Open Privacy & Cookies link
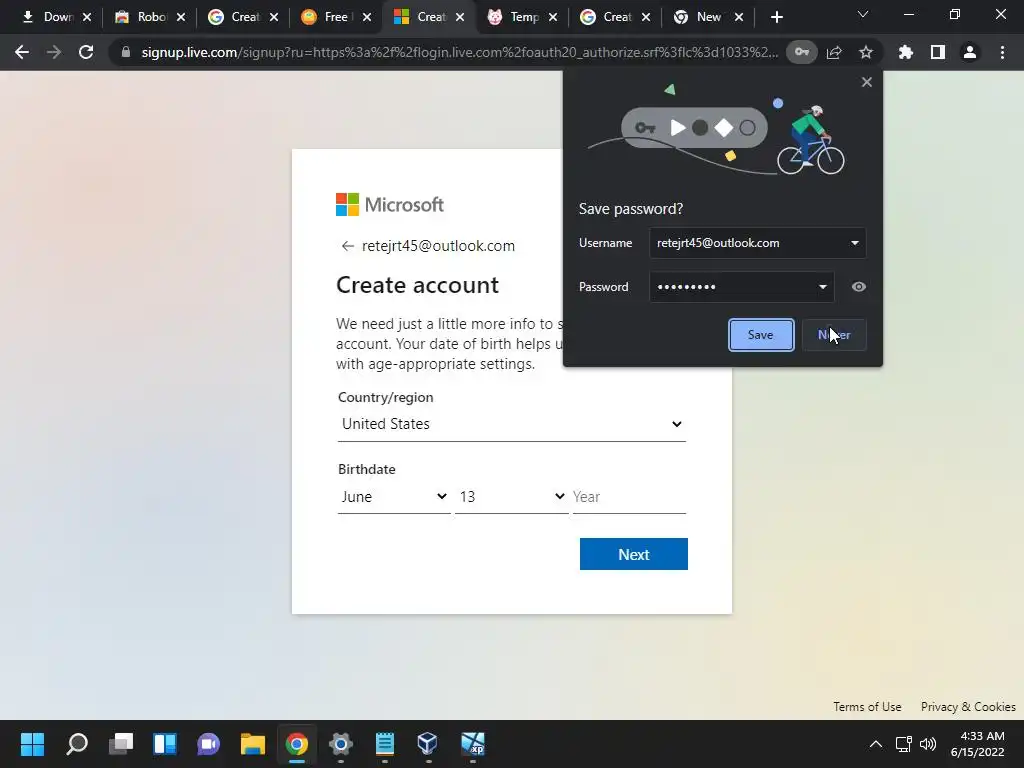Image resolution: width=1024 pixels, height=768 pixels. (968, 707)
